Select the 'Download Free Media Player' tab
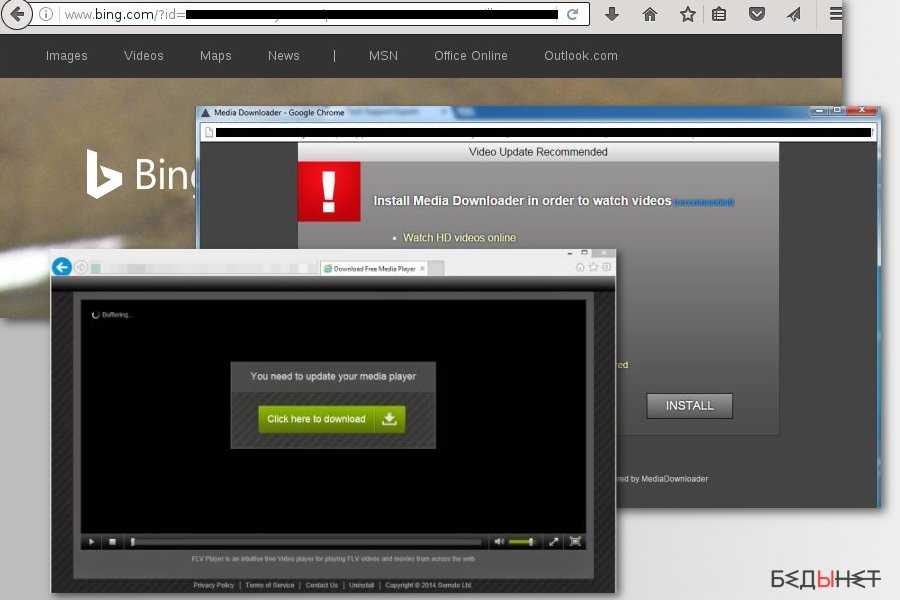This screenshot has height=600, width=900. click(x=374, y=268)
